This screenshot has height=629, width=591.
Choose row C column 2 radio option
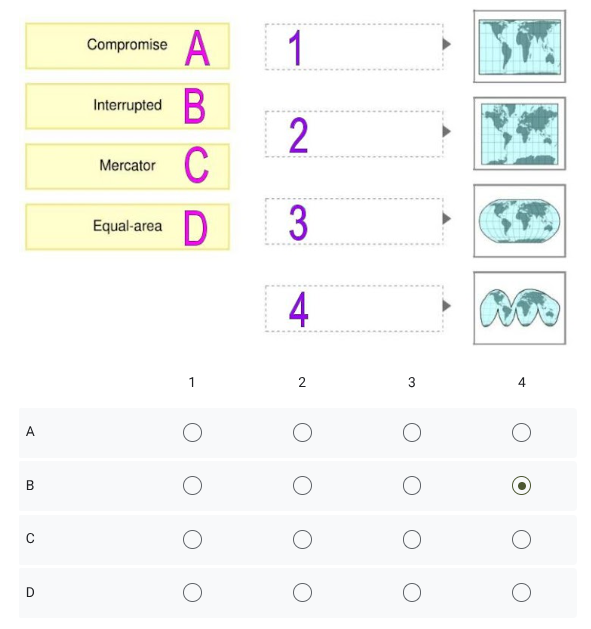(x=302, y=540)
